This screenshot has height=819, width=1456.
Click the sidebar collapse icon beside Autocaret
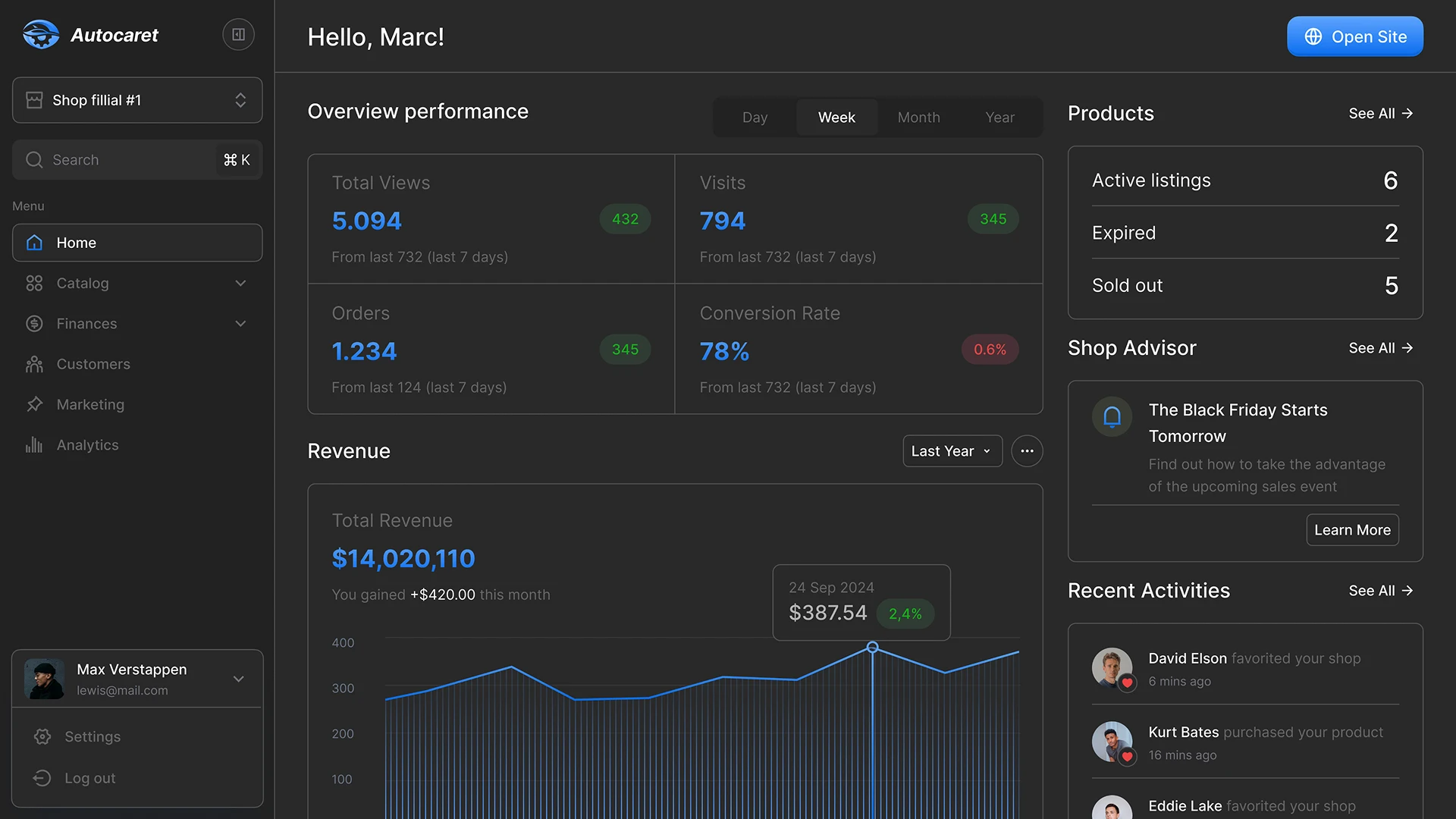tap(237, 34)
